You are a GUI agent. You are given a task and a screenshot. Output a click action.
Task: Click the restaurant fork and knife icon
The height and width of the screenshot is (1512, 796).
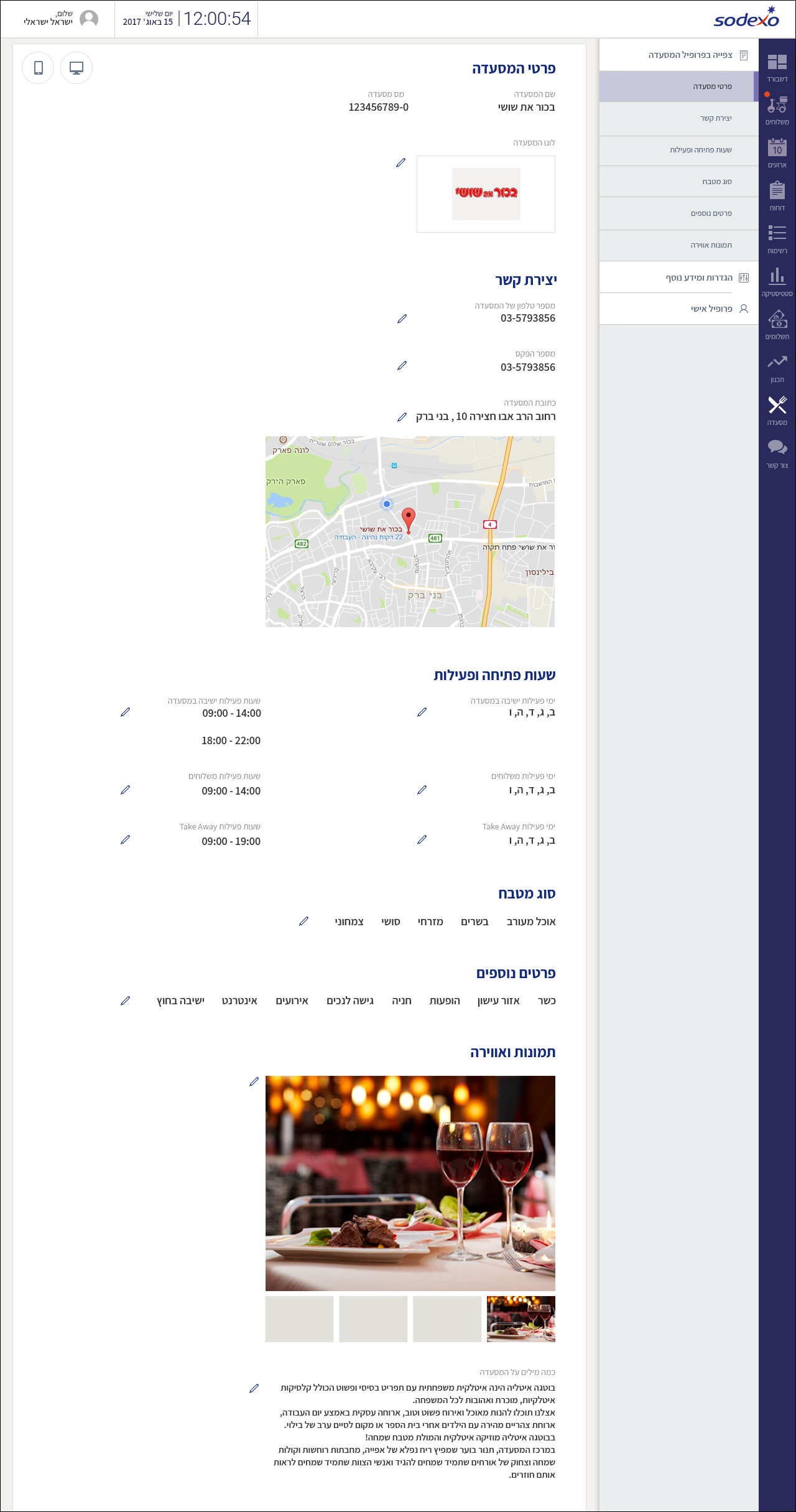click(777, 406)
